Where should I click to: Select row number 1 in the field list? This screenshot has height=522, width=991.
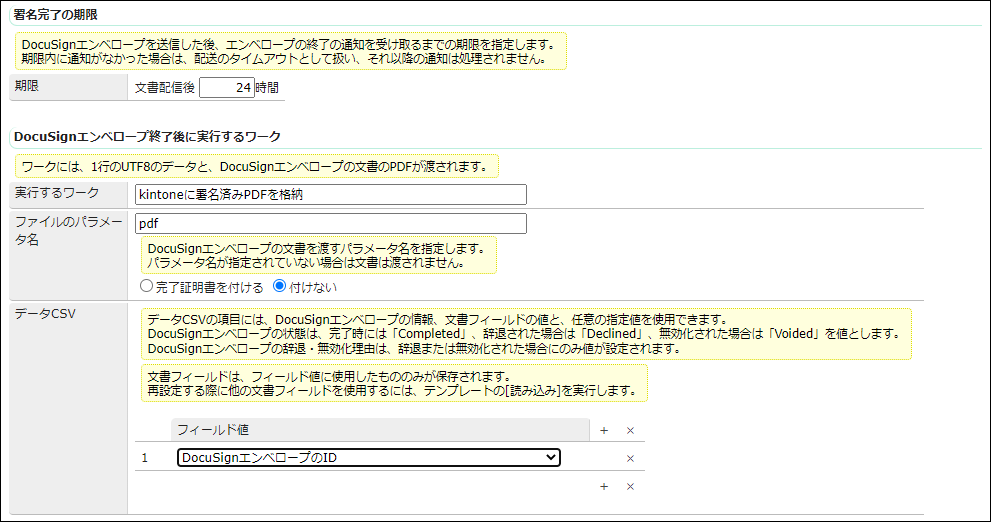[144, 458]
